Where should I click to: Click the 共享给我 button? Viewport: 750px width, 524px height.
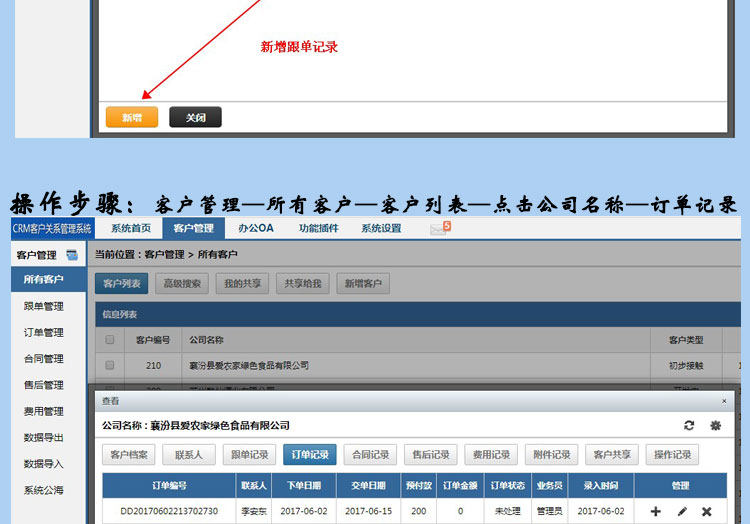click(x=302, y=284)
